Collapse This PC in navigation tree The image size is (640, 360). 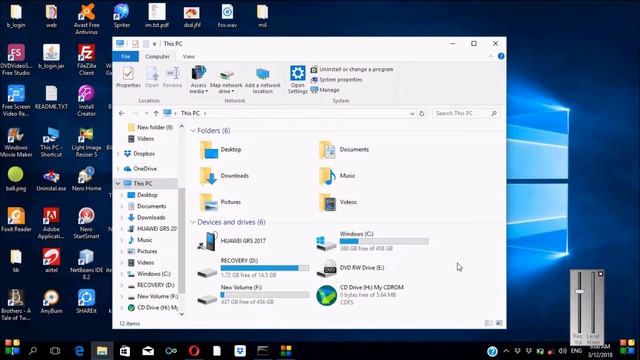tap(118, 184)
